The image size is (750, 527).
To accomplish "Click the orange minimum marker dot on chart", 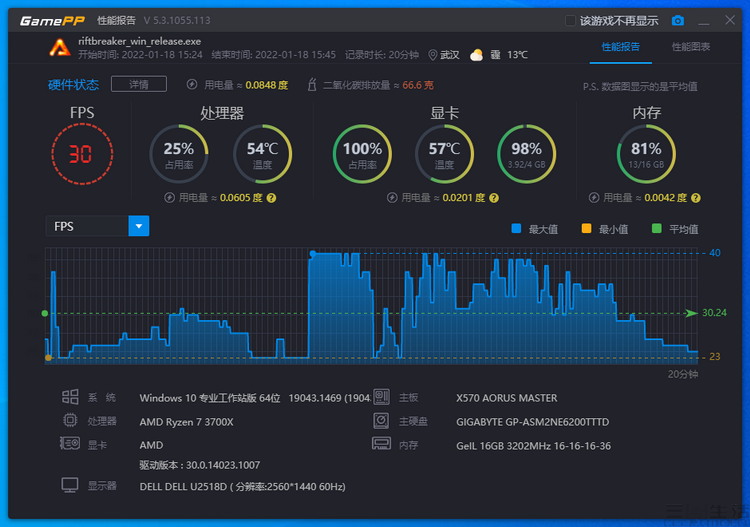I will (x=48, y=357).
